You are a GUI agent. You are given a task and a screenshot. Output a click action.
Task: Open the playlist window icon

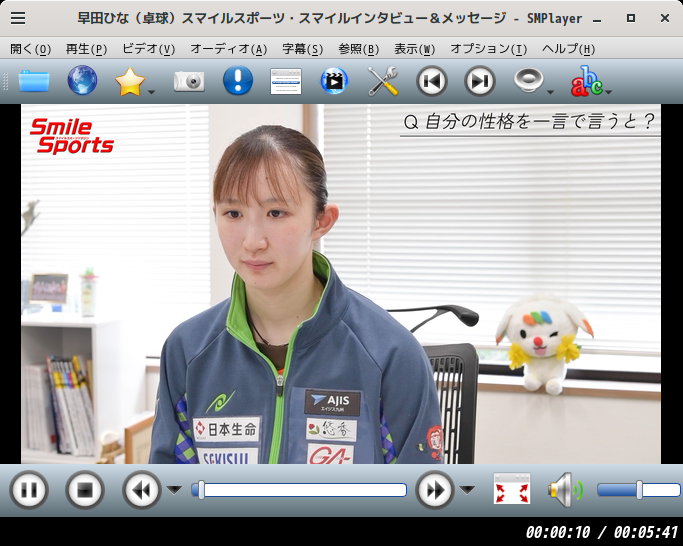point(286,81)
